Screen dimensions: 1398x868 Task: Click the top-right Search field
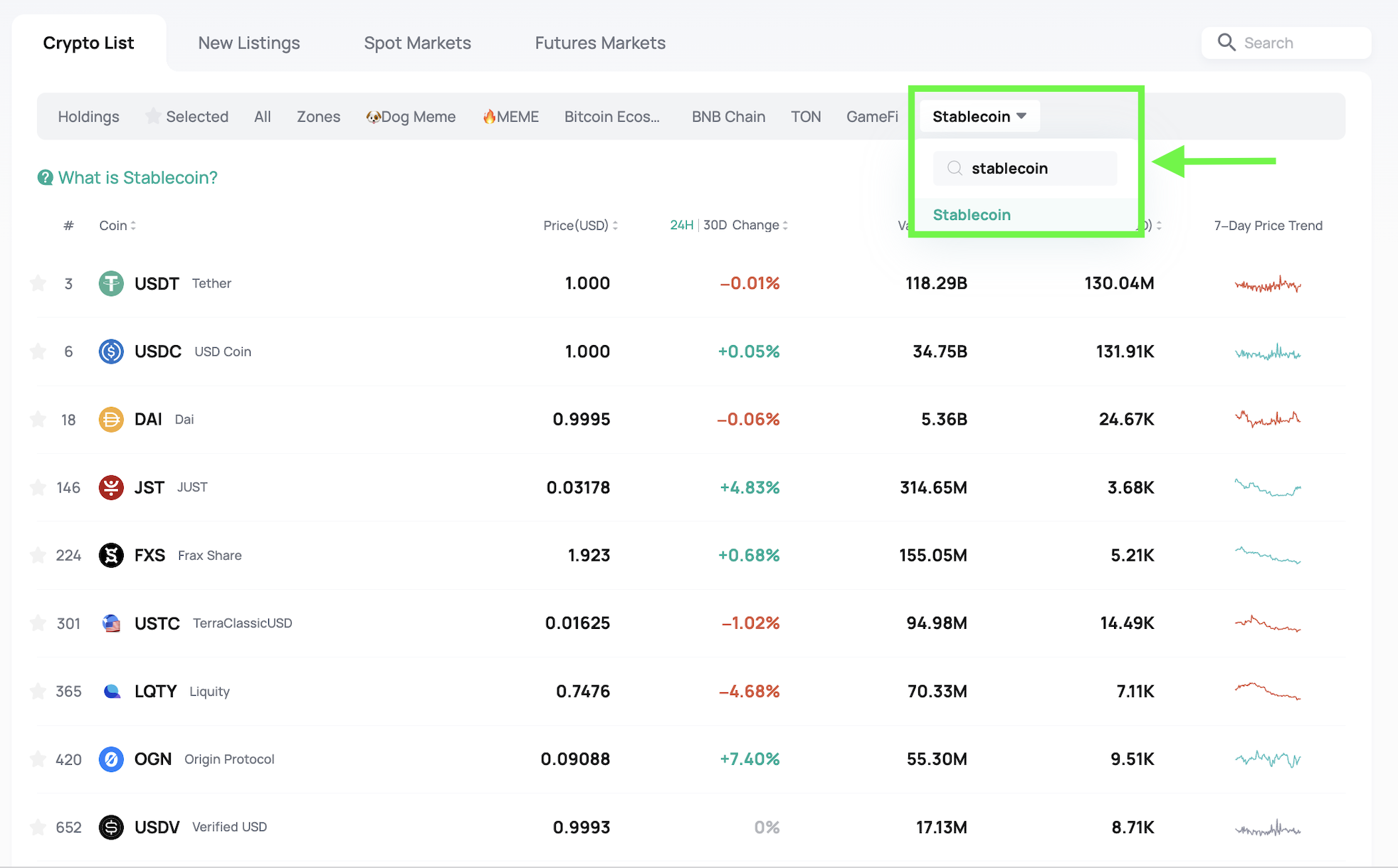tap(1286, 43)
